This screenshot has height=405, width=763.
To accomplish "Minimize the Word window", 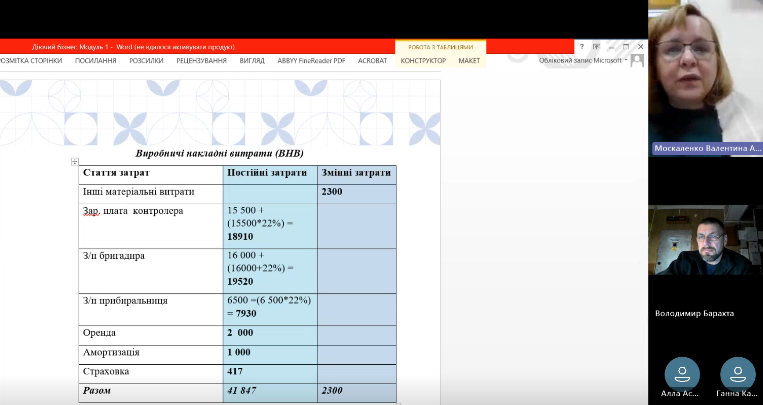I will click(x=612, y=46).
